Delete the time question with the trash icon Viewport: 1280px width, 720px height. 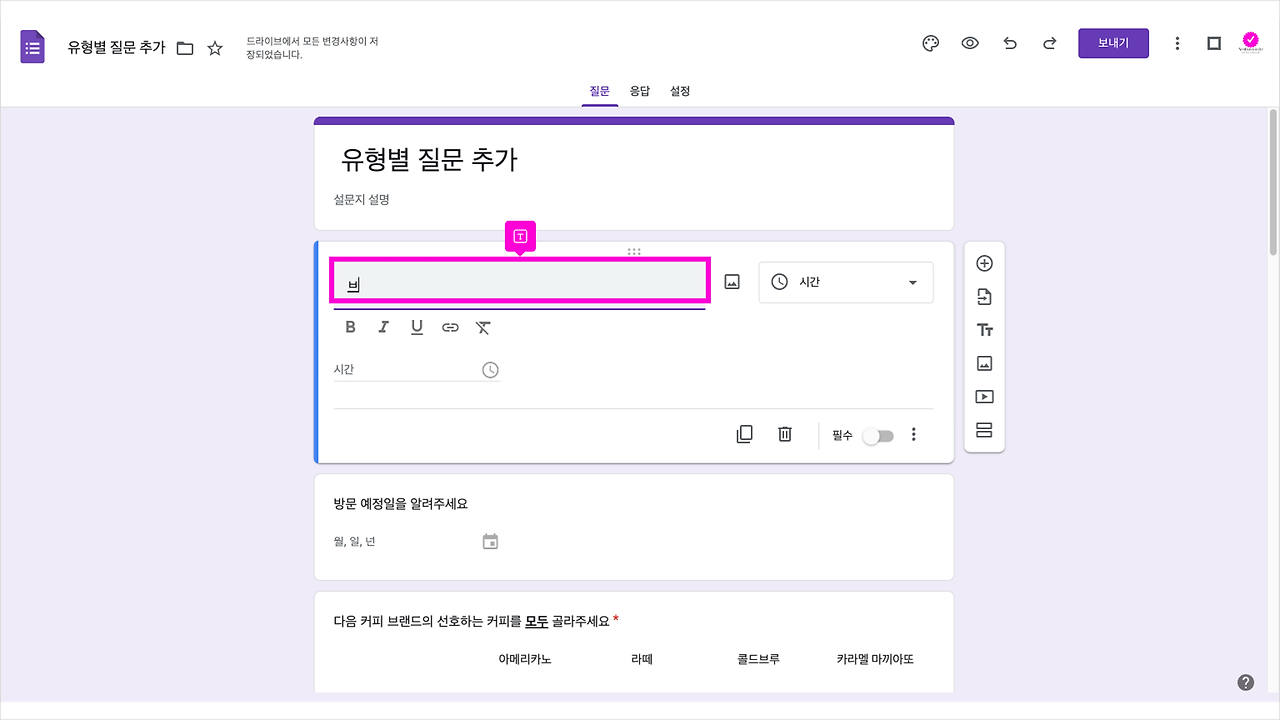(x=784, y=434)
